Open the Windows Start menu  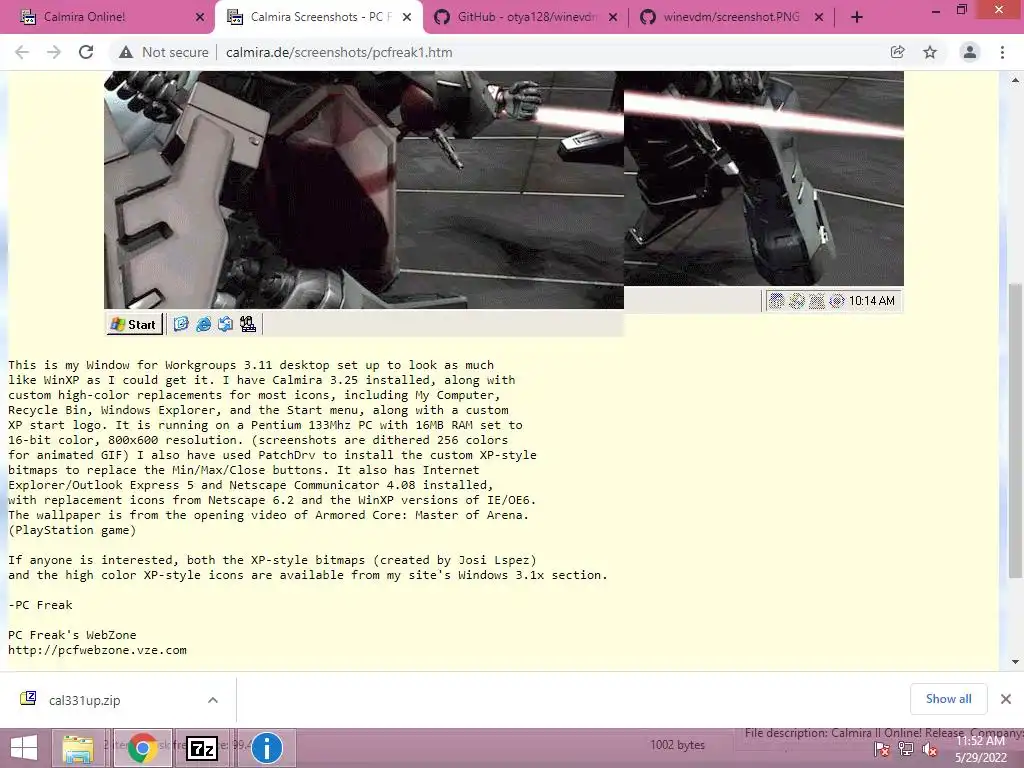(x=24, y=748)
